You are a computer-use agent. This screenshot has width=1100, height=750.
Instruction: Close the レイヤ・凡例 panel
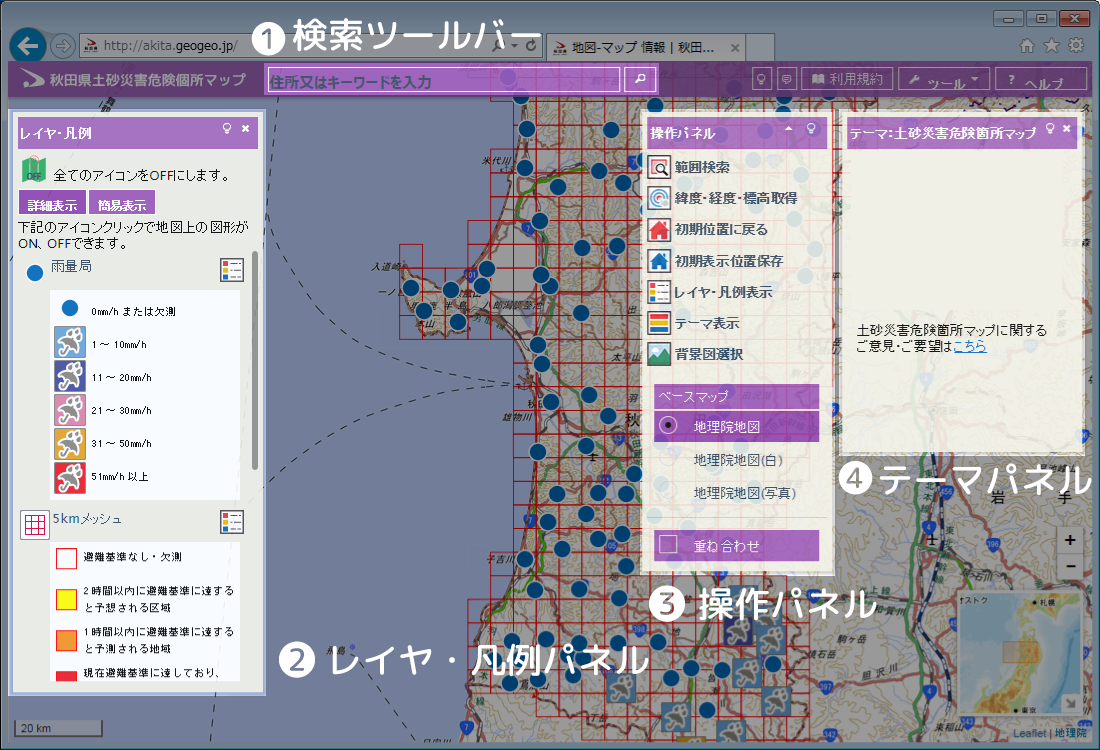click(x=246, y=128)
